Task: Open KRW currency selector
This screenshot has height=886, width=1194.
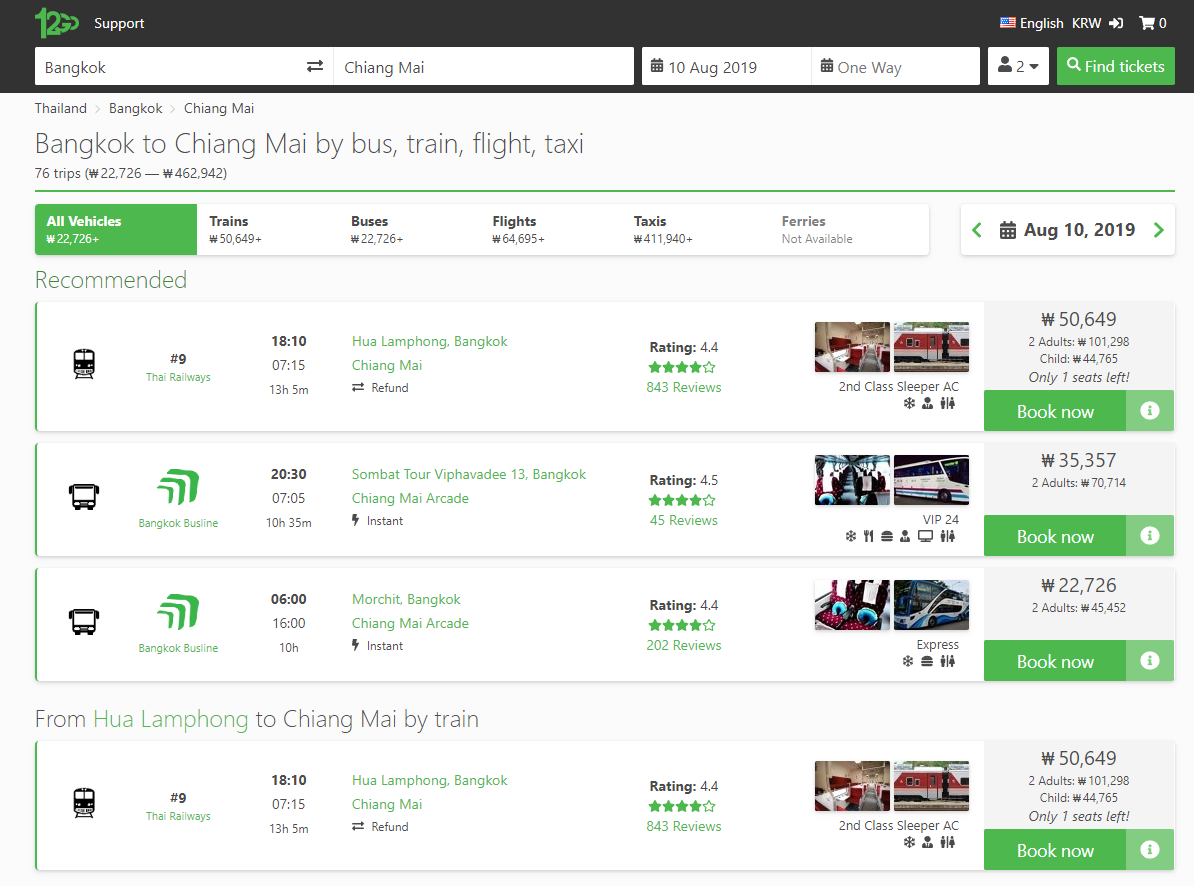Action: (1086, 23)
